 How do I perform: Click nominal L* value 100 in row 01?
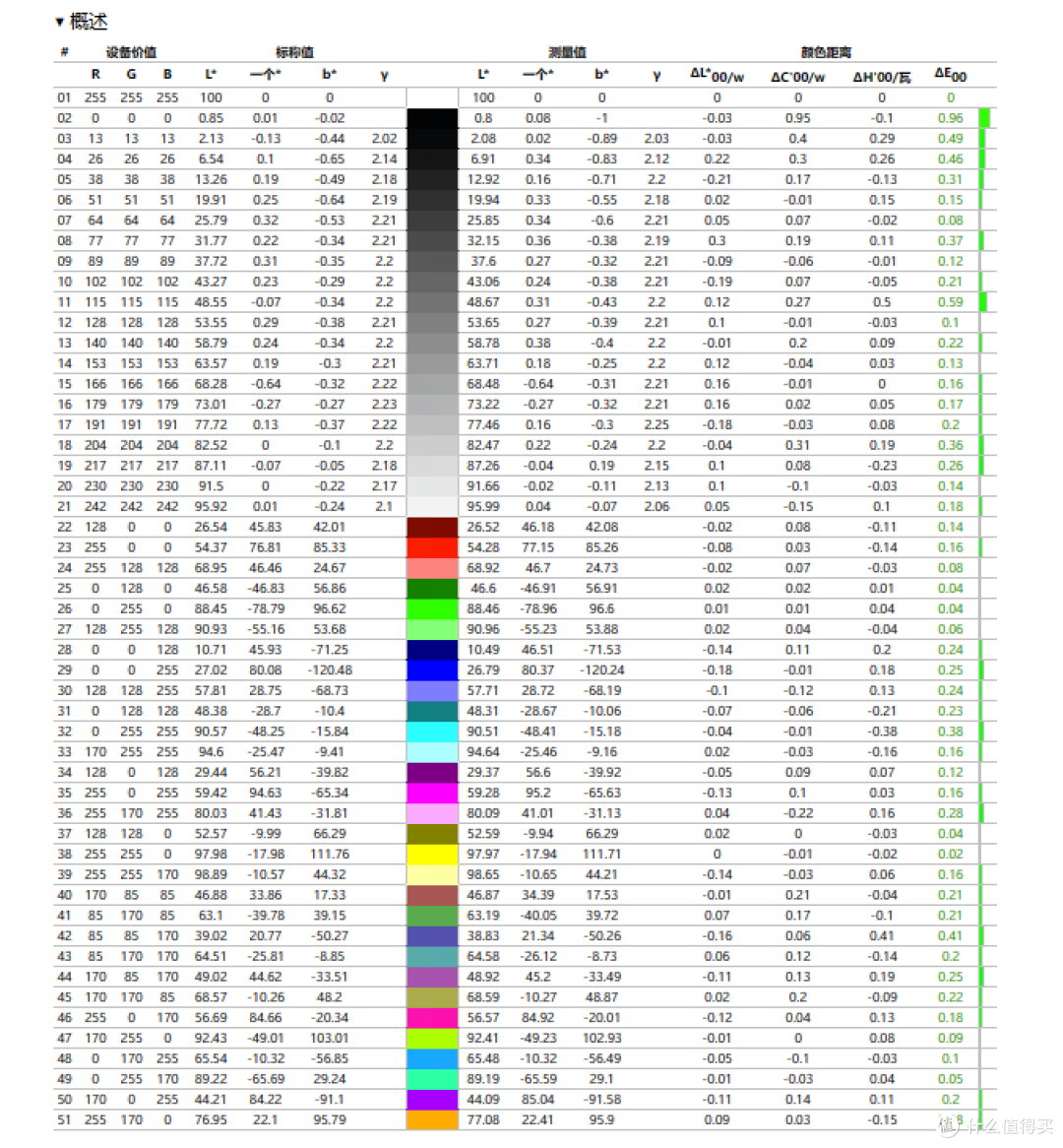coord(211,97)
